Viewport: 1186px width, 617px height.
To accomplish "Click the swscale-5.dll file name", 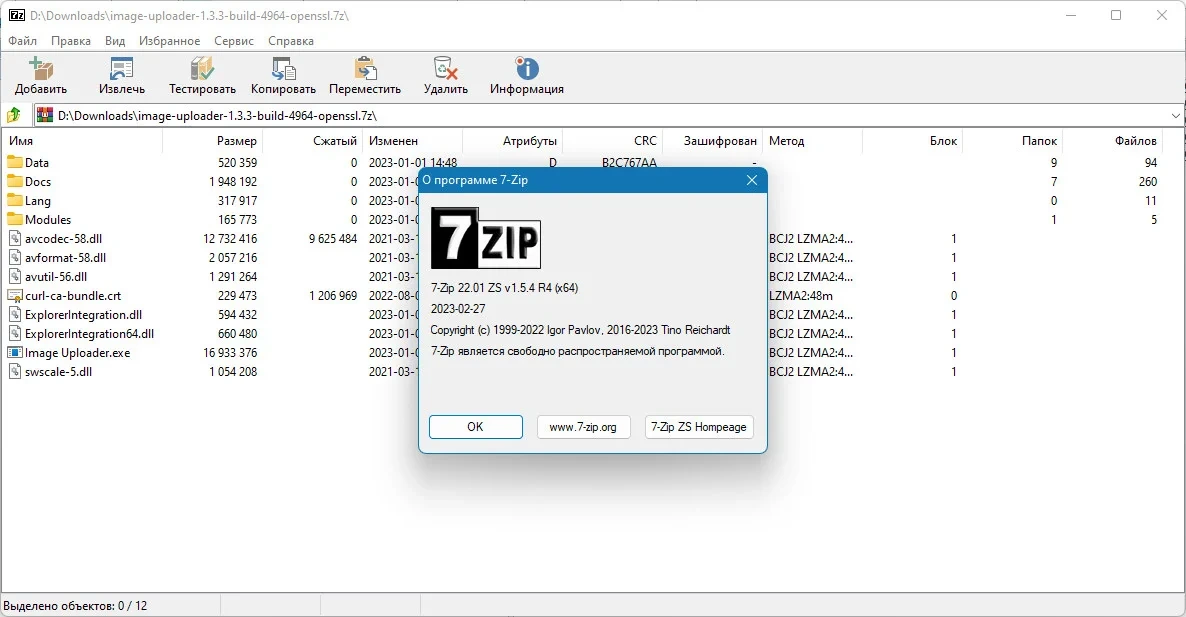I will (58, 372).
